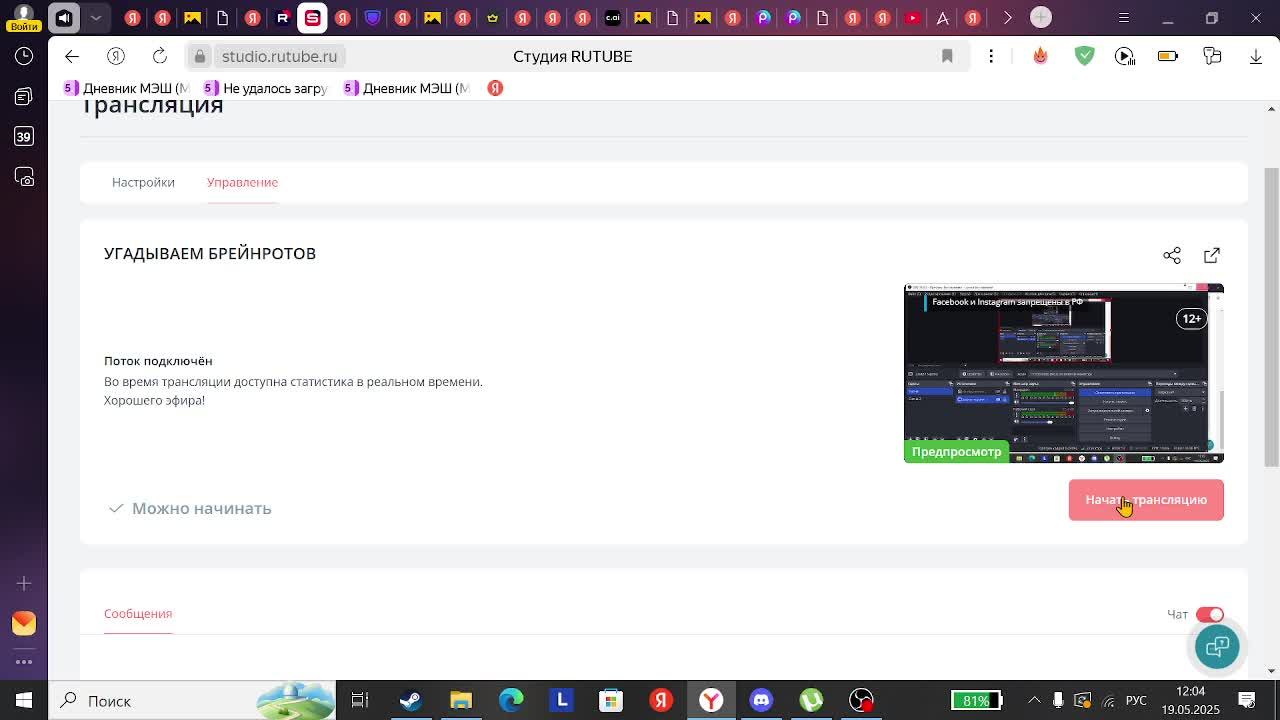Open broadcast in new window icon
1280x720 pixels.
[x=1212, y=255]
